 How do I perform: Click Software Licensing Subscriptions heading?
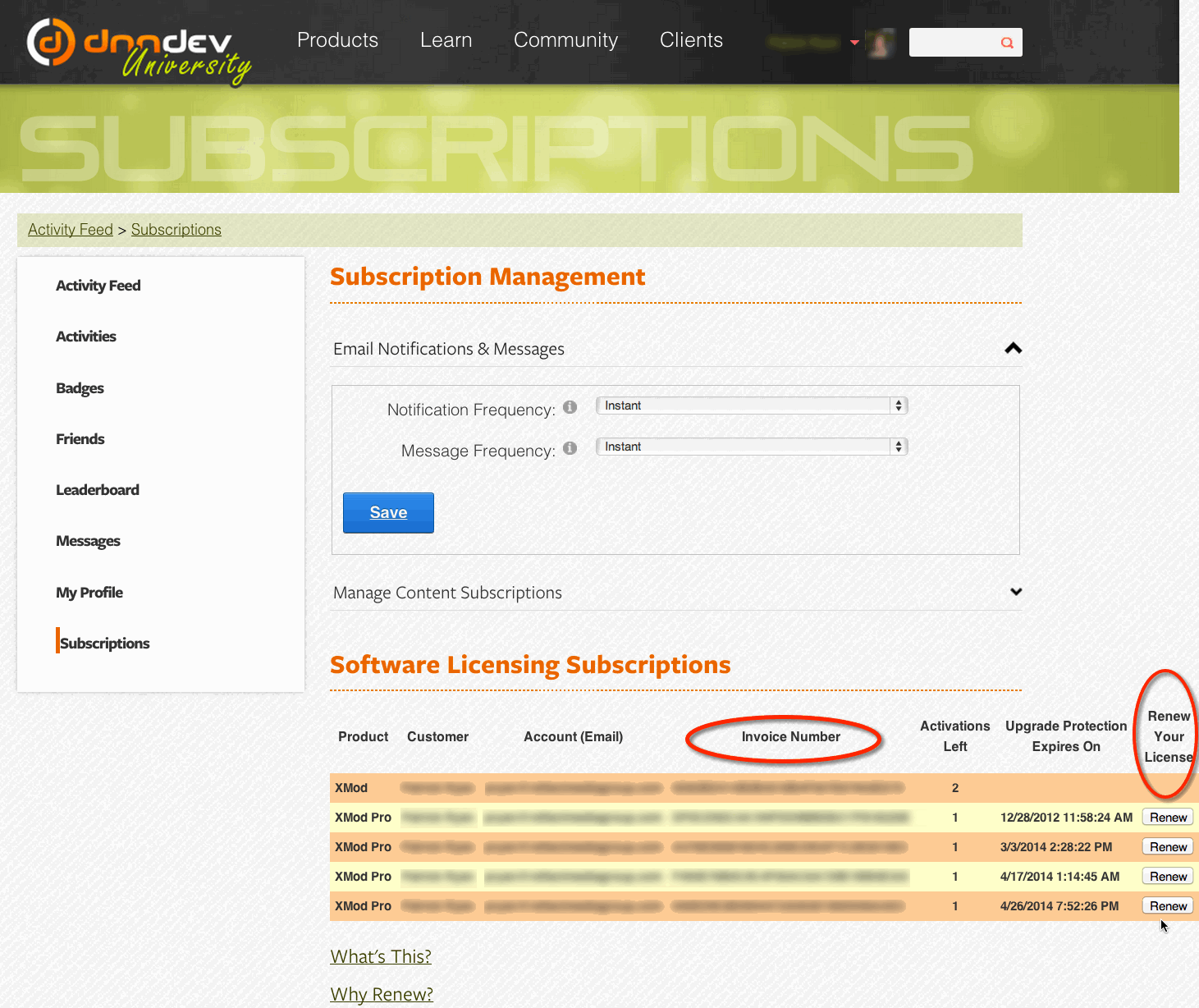pos(530,664)
